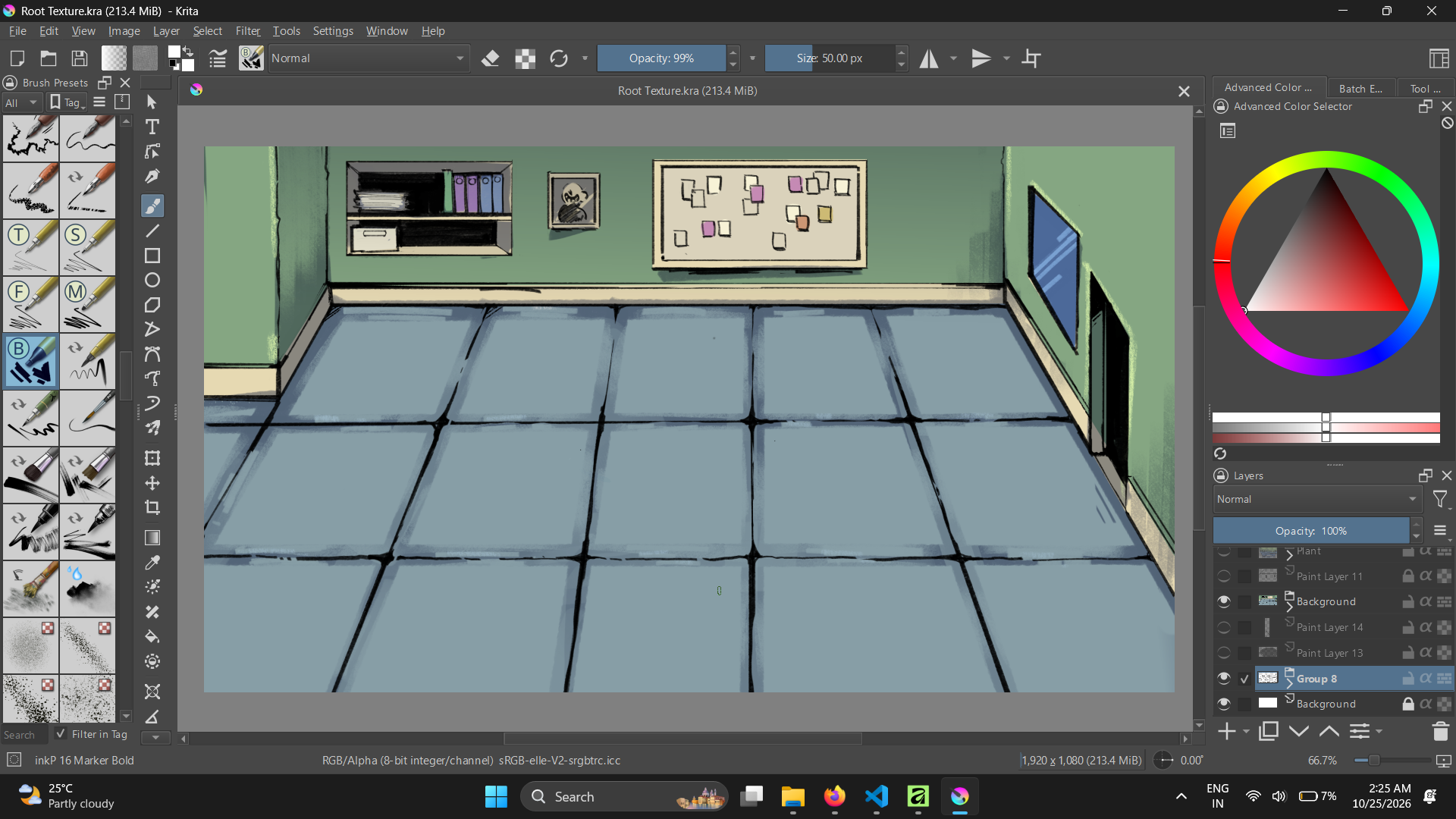Select the Move tool

click(x=152, y=483)
